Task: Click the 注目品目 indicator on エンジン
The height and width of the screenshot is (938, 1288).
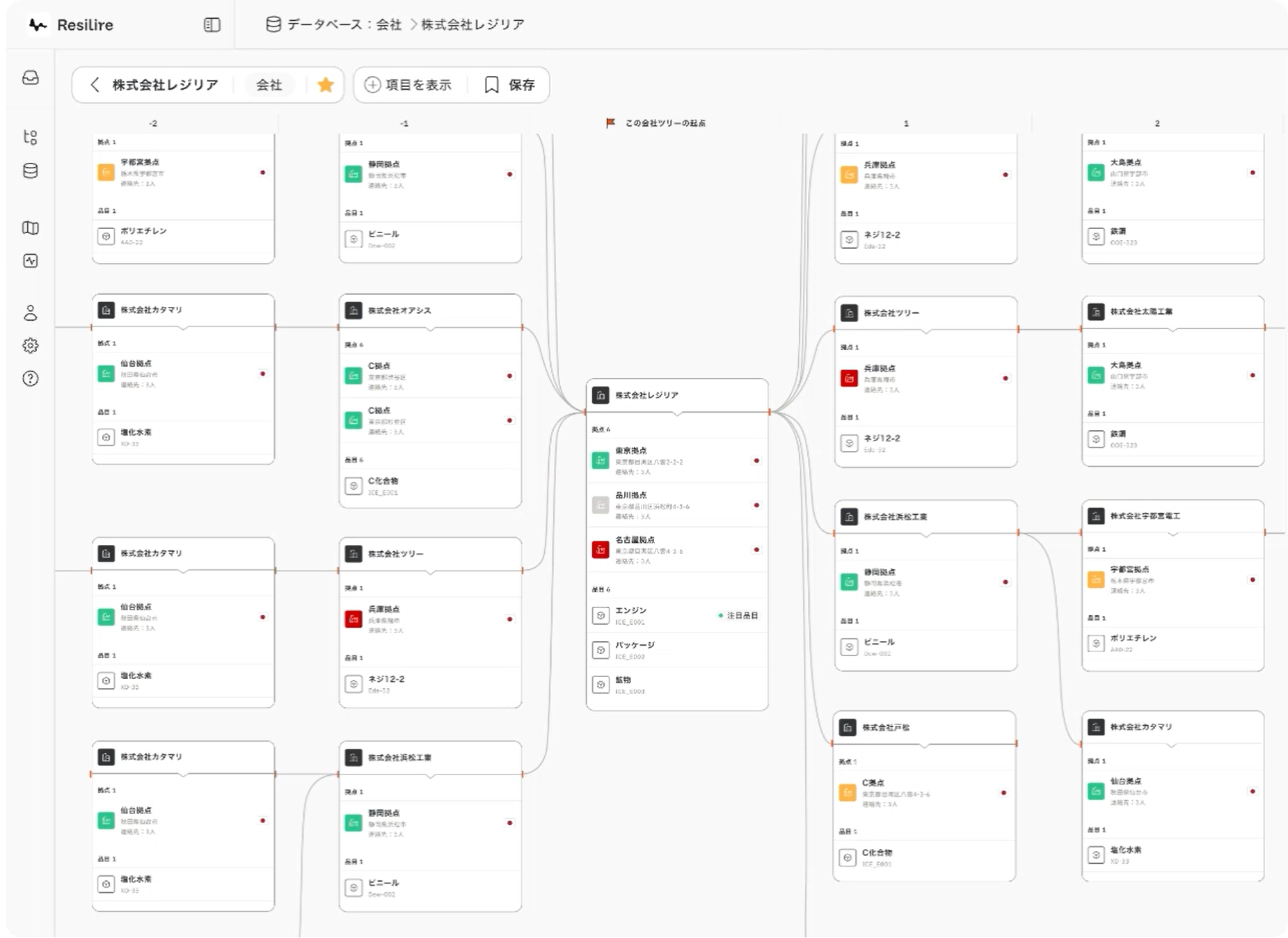Action: coord(738,616)
